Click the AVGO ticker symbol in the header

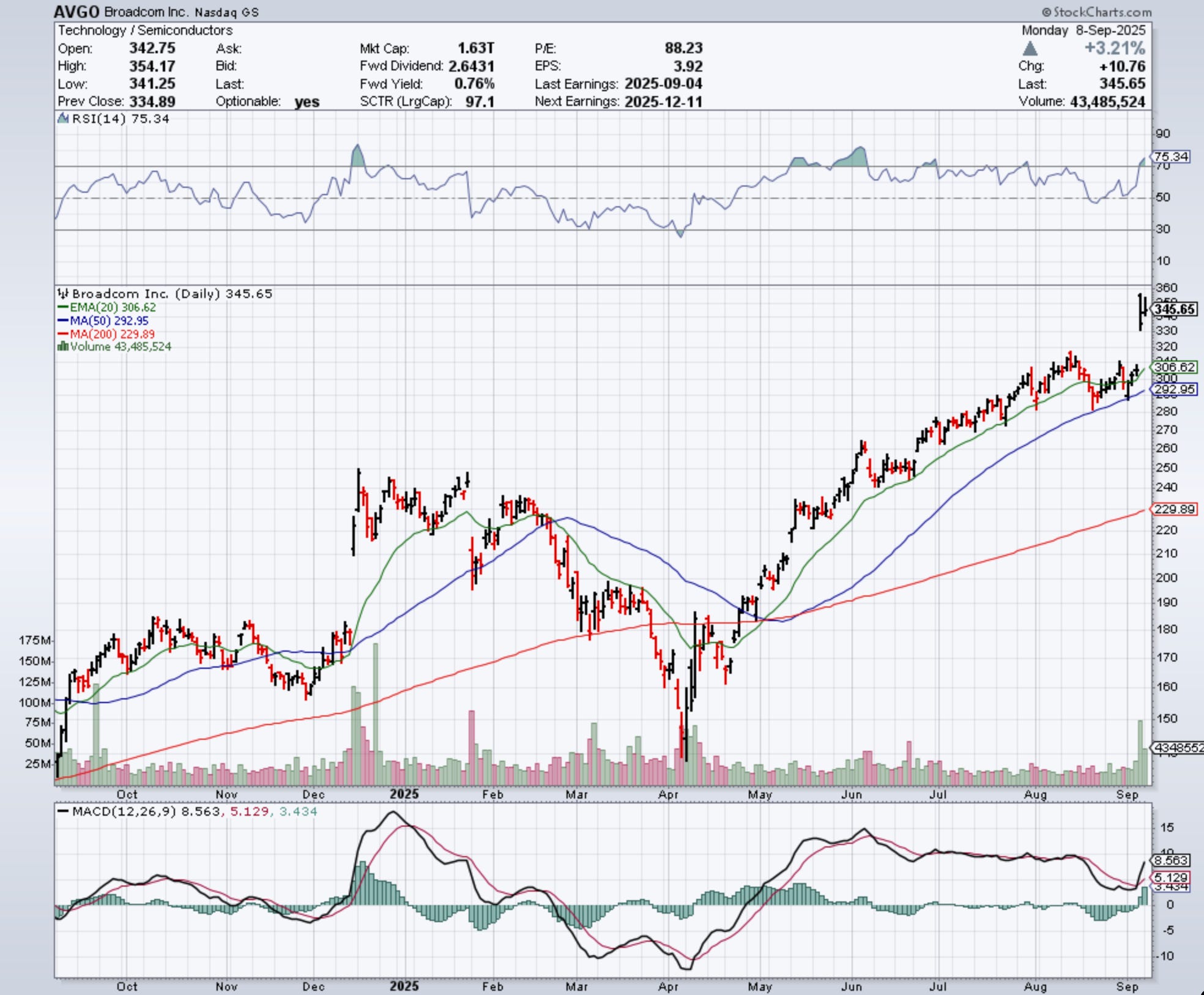pos(76,12)
